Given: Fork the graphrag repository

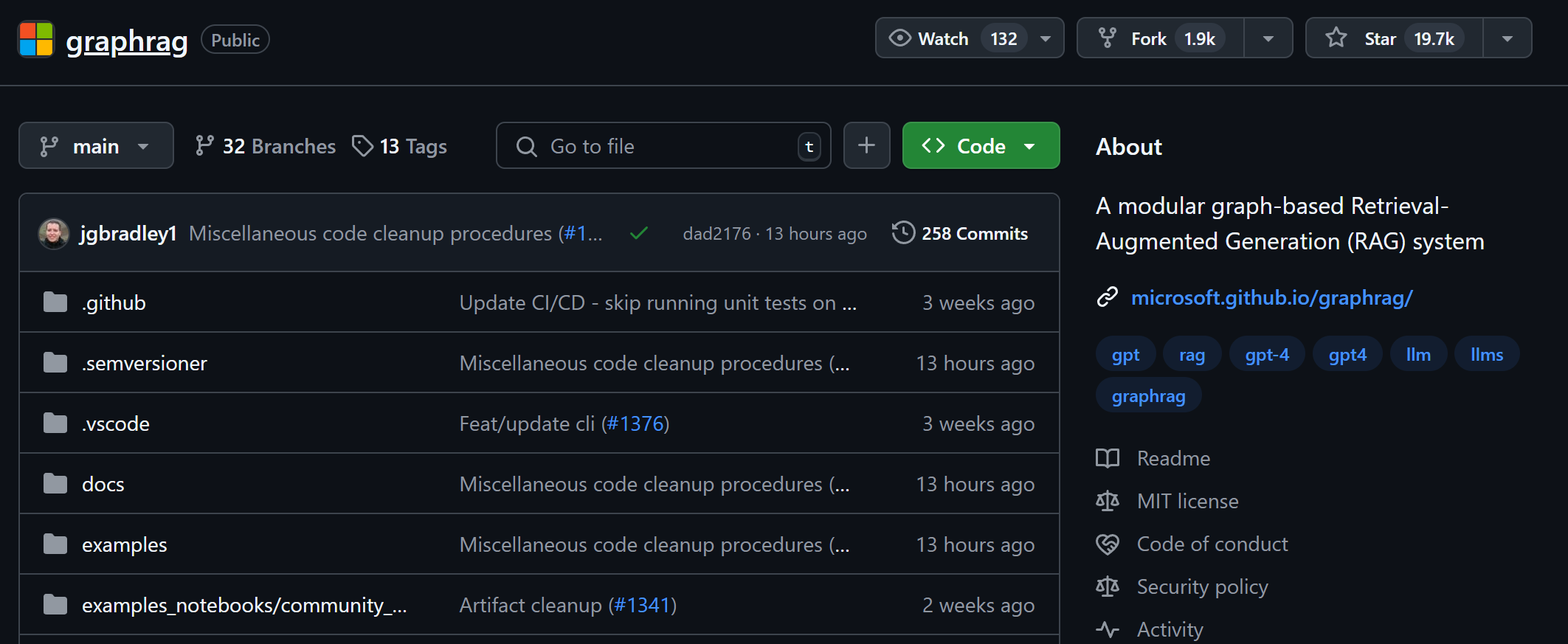Looking at the screenshot, I should [x=1161, y=38].
